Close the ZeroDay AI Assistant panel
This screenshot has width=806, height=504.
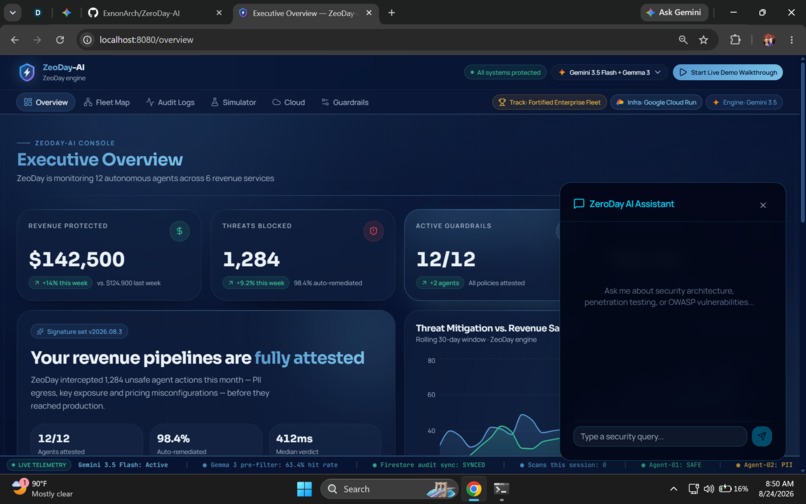(763, 205)
